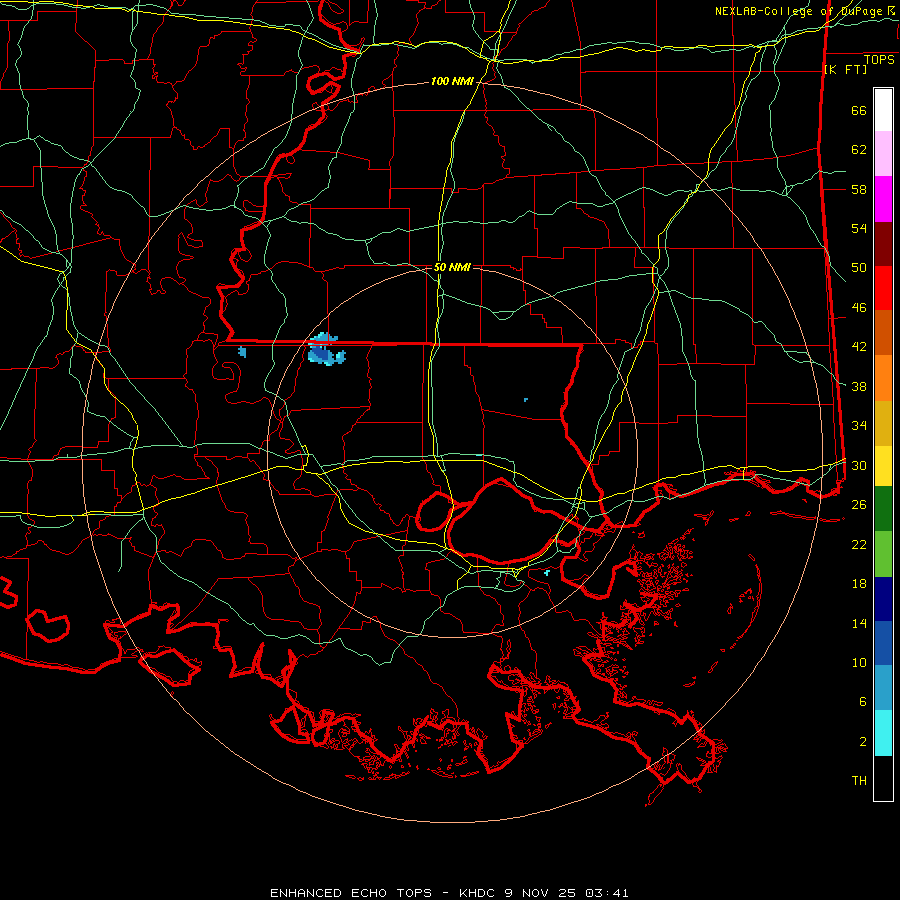Click the magenta legend swatch
The image size is (900, 900).
point(883,199)
